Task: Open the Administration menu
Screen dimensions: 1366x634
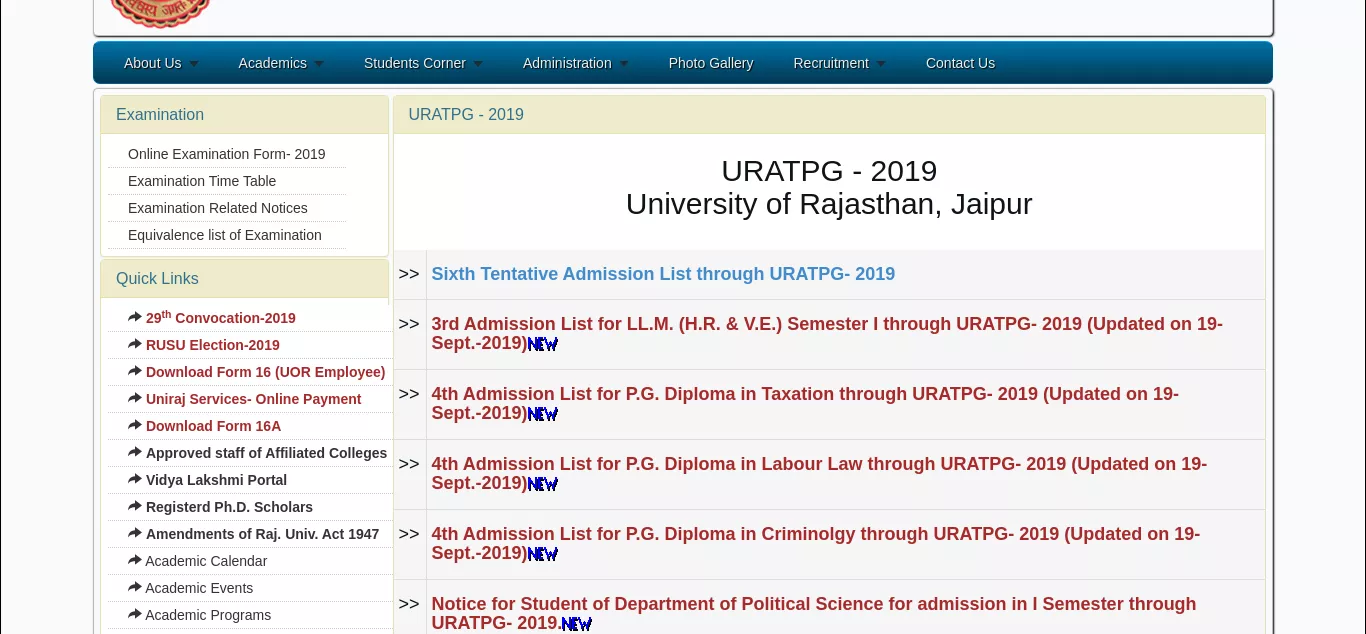Action: [x=567, y=63]
